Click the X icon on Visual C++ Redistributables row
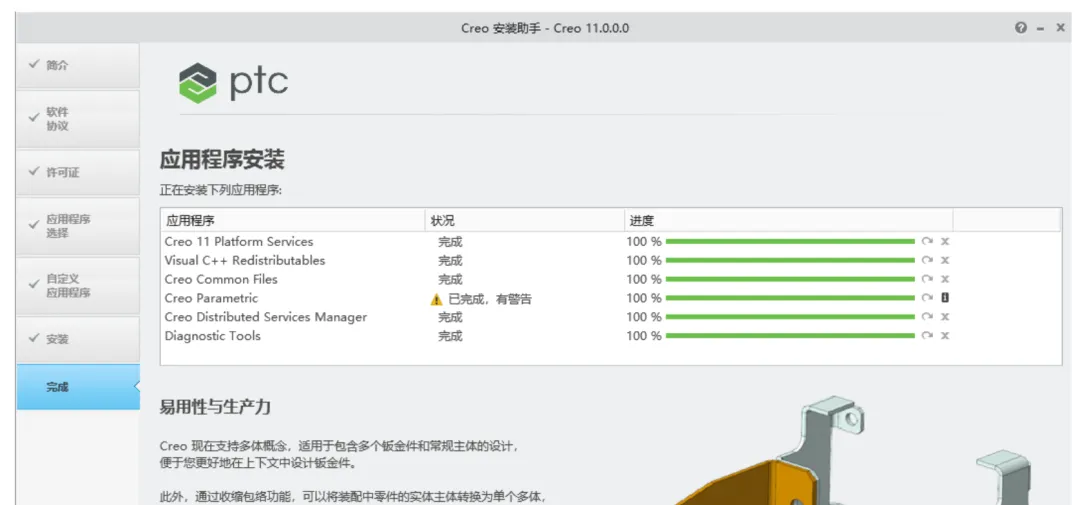 [x=945, y=260]
